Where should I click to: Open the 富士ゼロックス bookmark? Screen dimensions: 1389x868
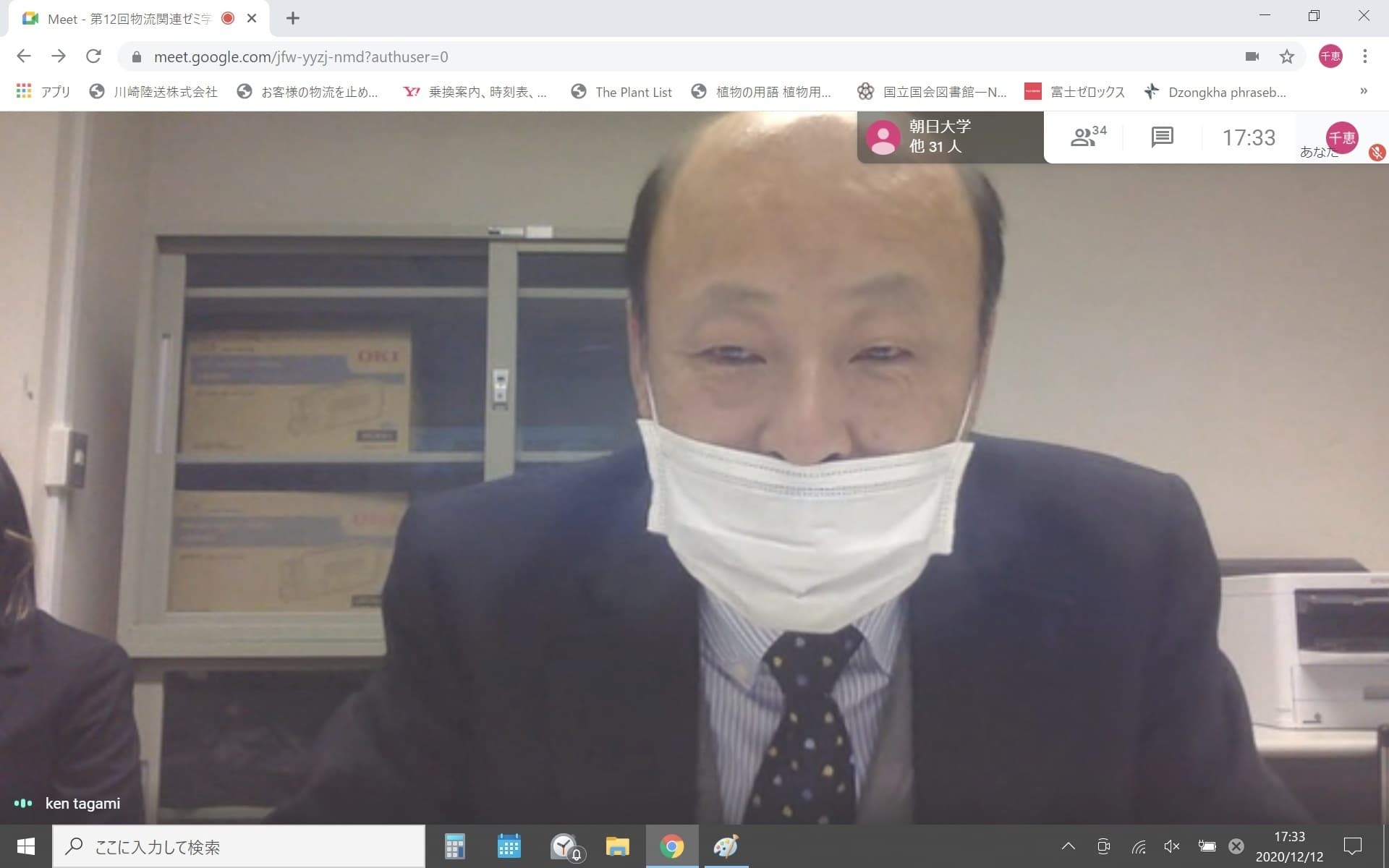1075,92
